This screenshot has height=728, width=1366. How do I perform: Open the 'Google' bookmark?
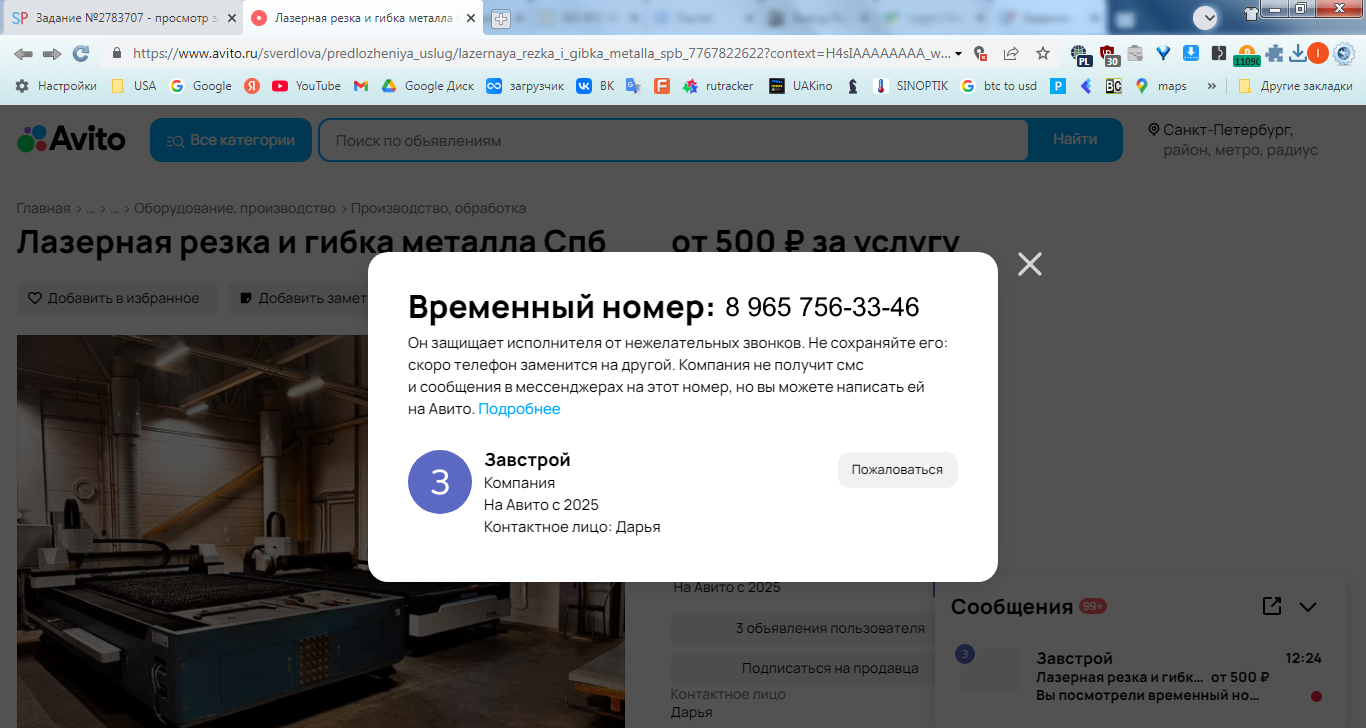(x=201, y=86)
